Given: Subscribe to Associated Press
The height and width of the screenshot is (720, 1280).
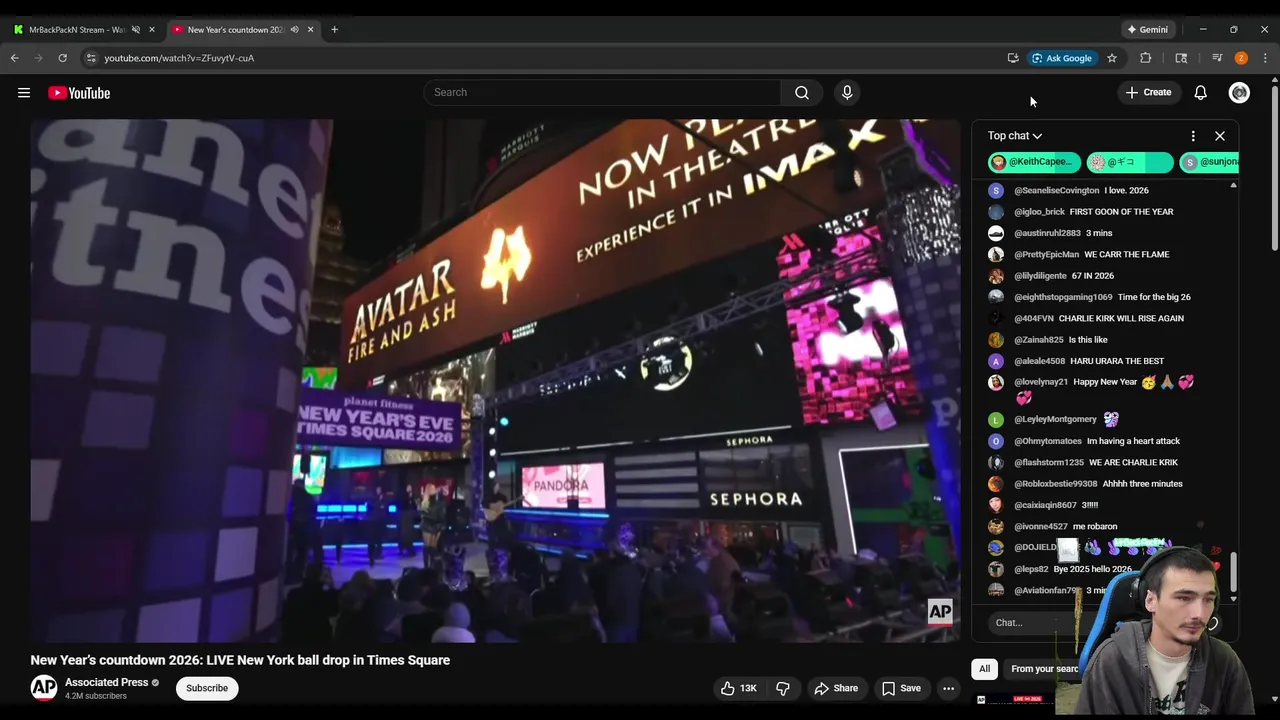Looking at the screenshot, I should pos(207,688).
